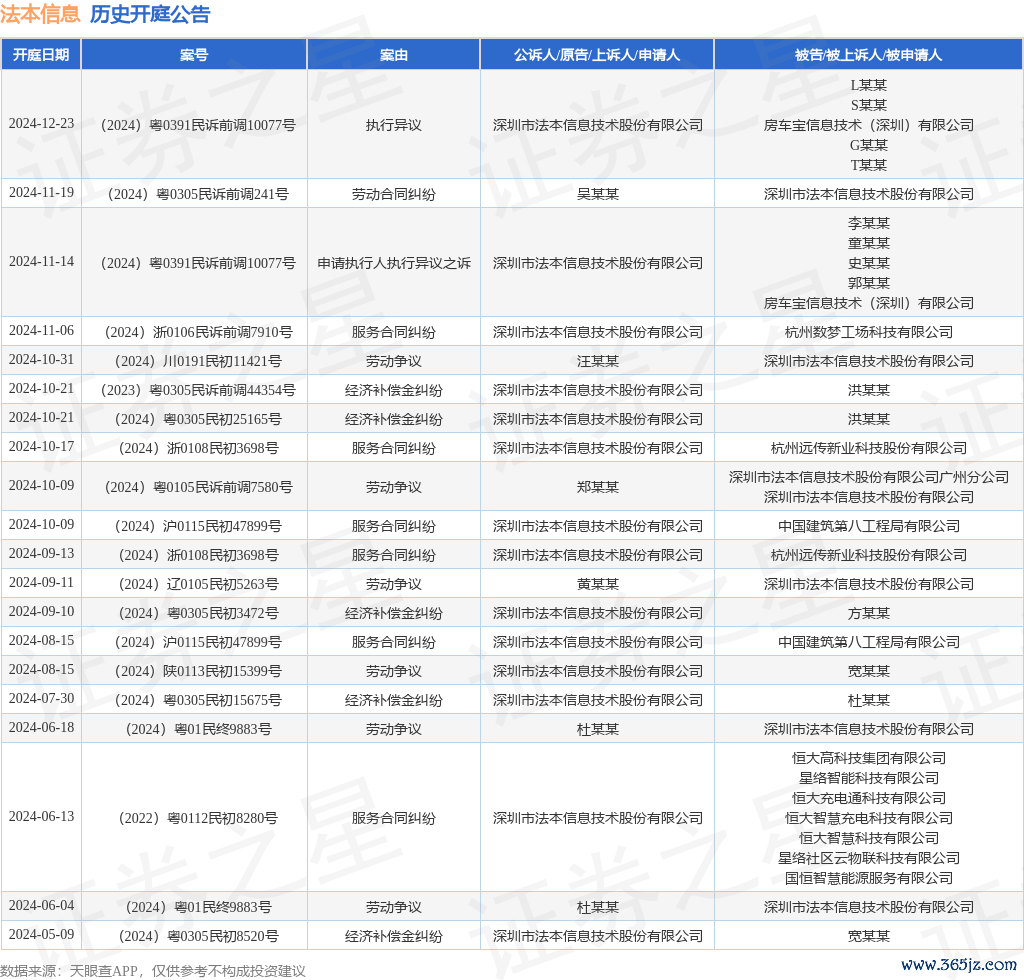This screenshot has height=980, width=1024.
Task: Click the date 2024-07-30
Action: 41,699
